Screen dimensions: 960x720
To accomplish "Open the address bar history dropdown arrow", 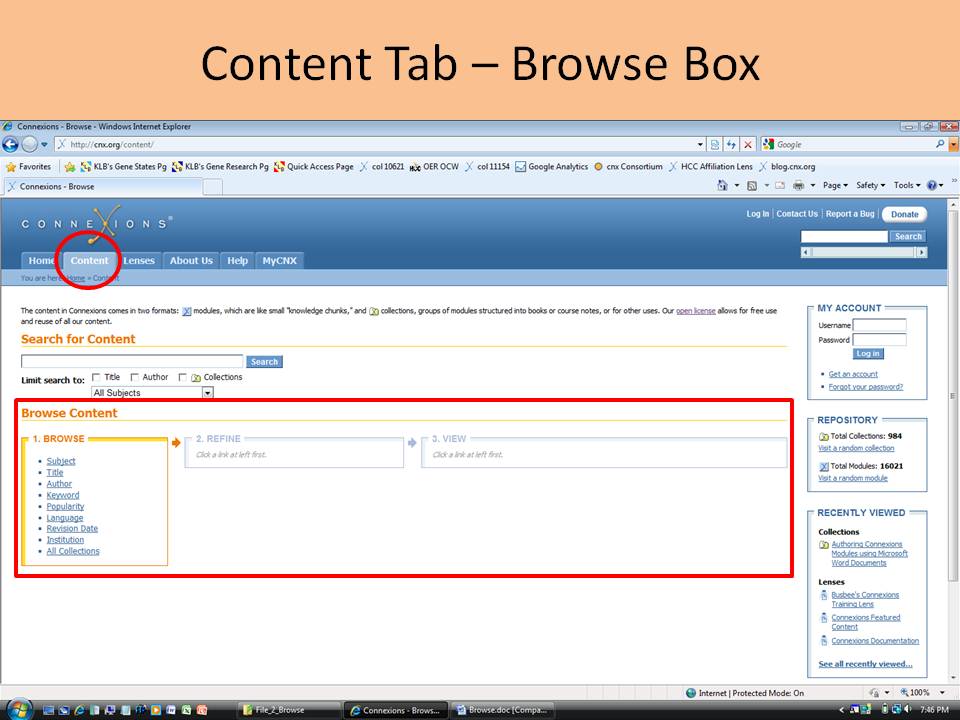I will pos(700,144).
